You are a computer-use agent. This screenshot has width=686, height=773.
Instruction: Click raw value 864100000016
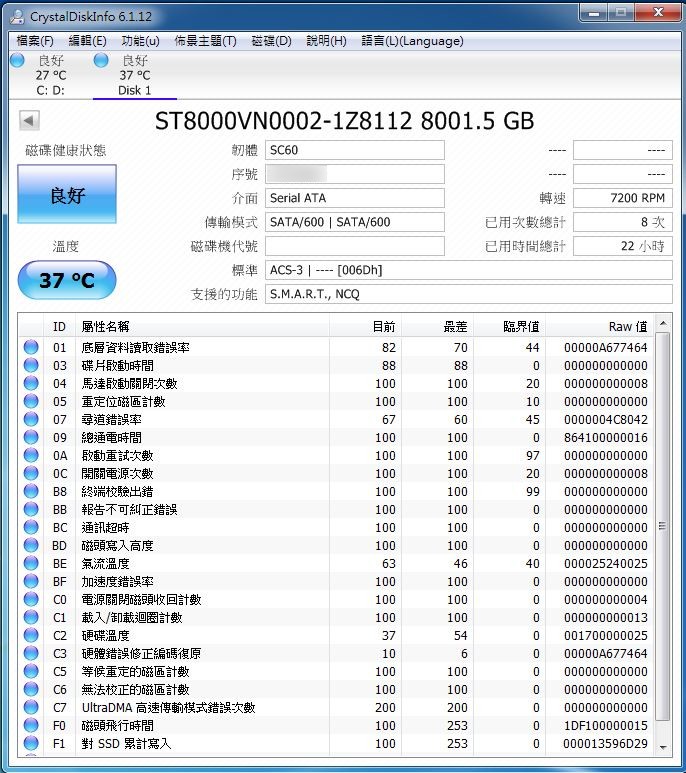point(606,438)
